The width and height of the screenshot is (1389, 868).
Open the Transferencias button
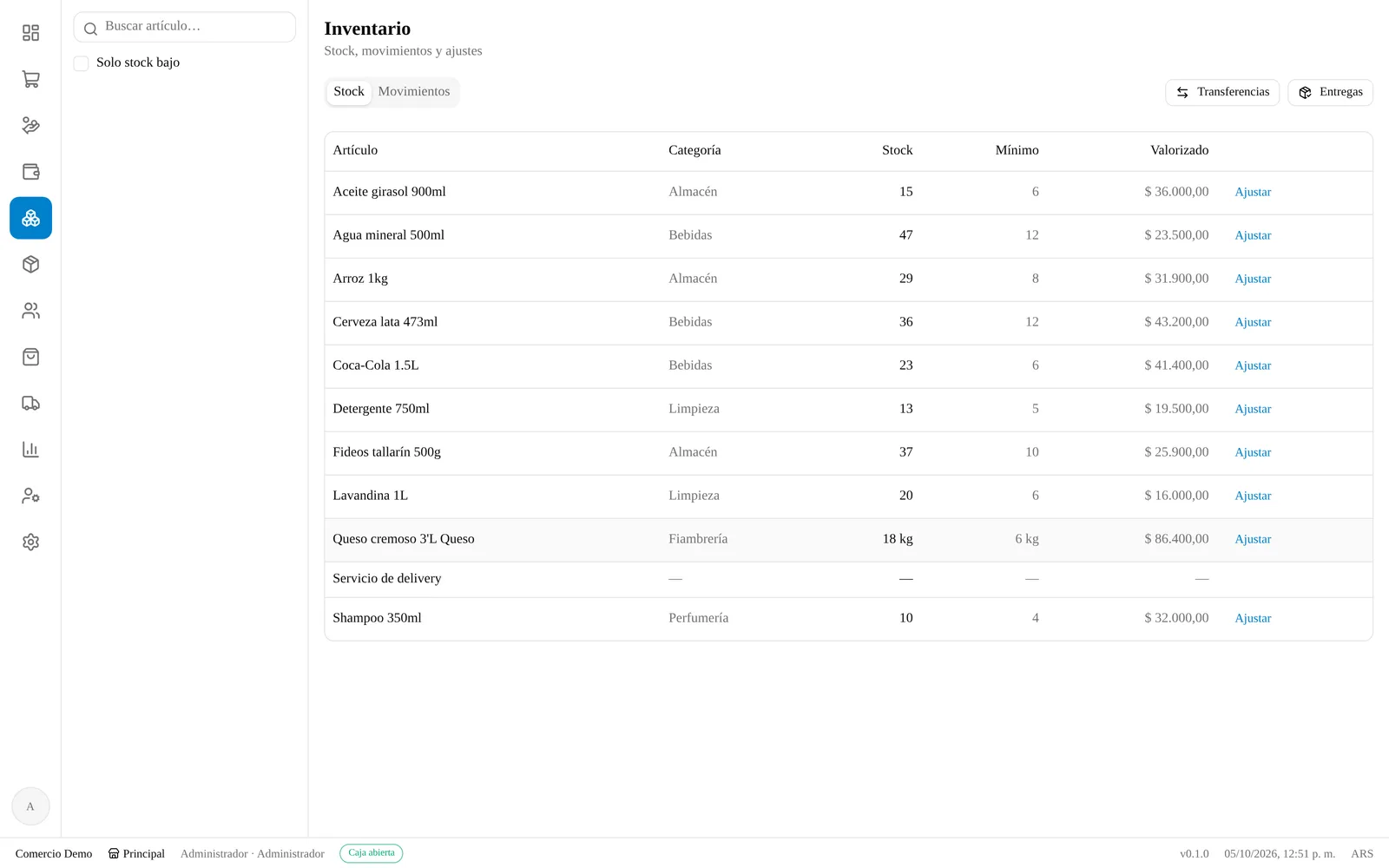tap(1222, 92)
